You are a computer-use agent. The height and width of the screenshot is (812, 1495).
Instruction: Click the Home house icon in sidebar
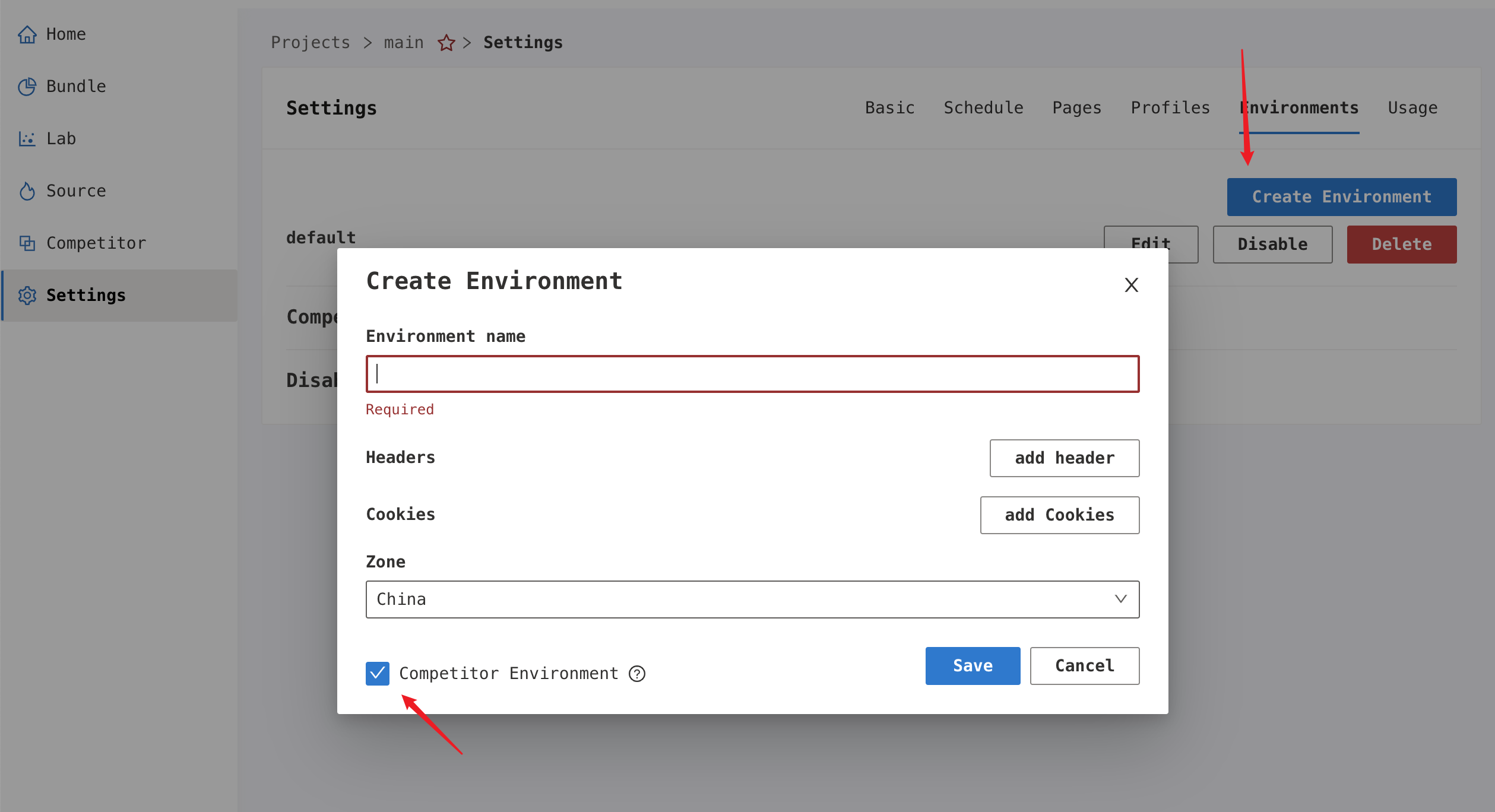27,34
